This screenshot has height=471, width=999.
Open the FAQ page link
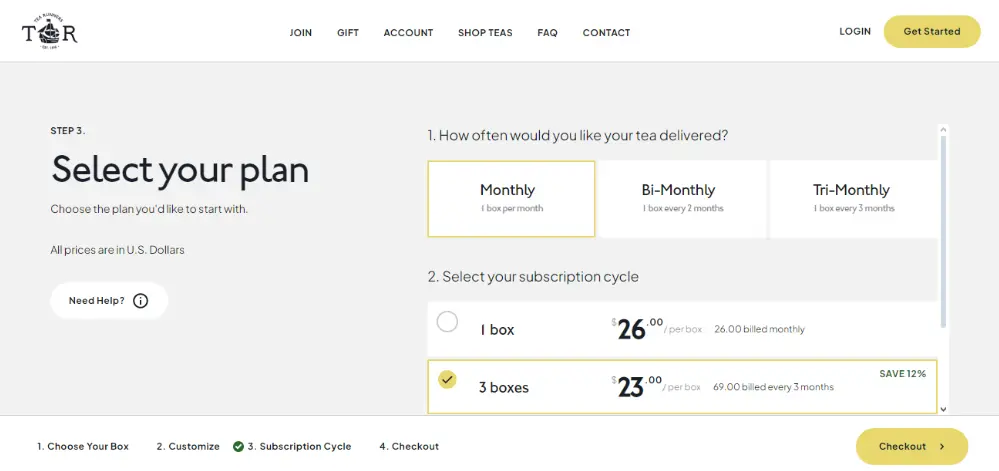pyautogui.click(x=547, y=33)
